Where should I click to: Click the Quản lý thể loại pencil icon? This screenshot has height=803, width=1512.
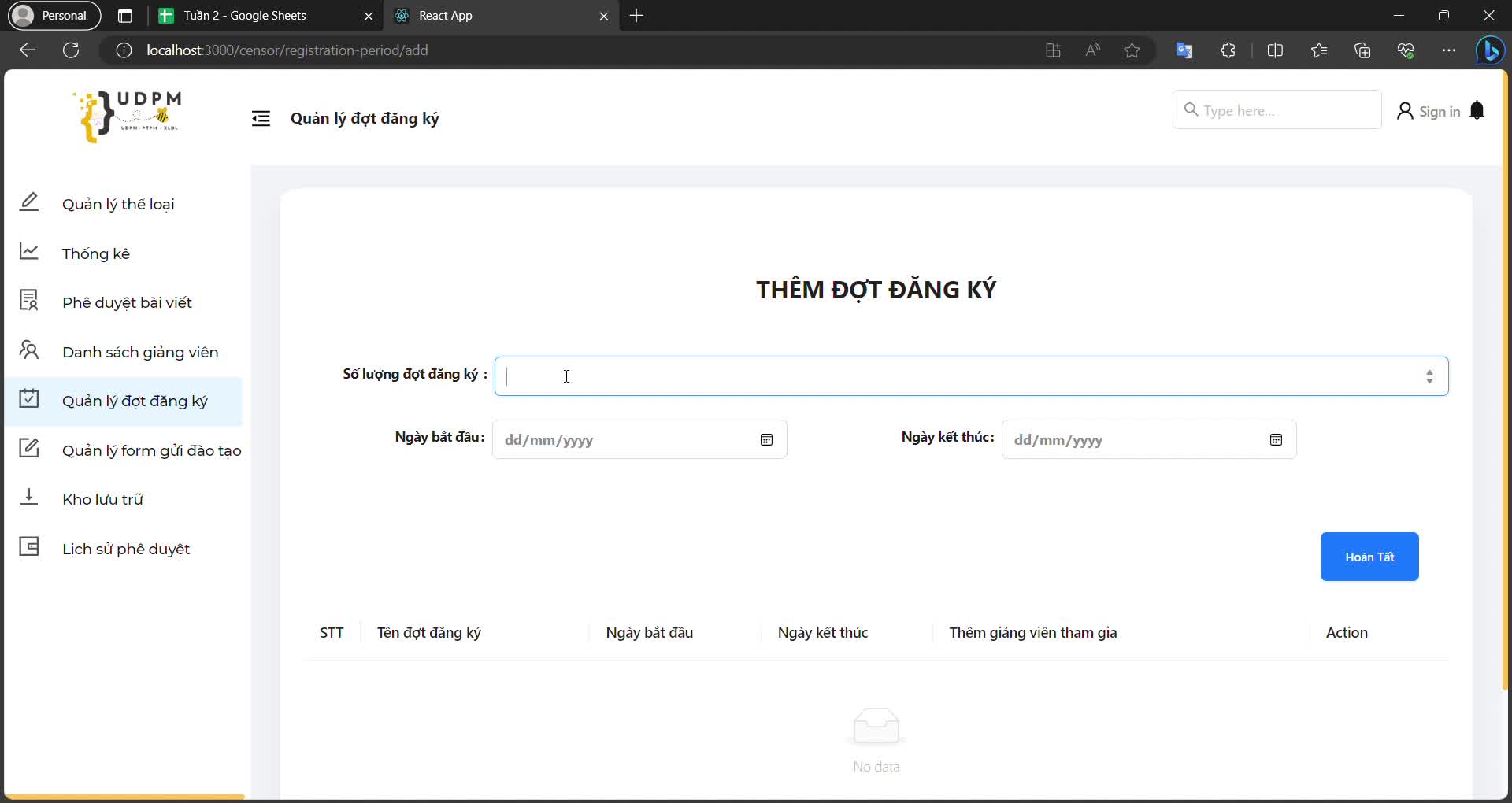(29, 202)
